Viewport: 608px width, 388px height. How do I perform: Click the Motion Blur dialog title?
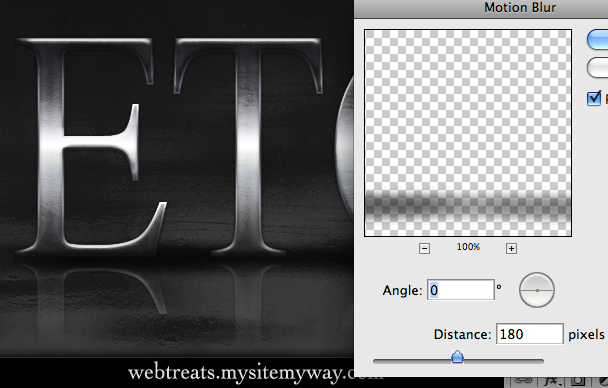[x=520, y=7]
